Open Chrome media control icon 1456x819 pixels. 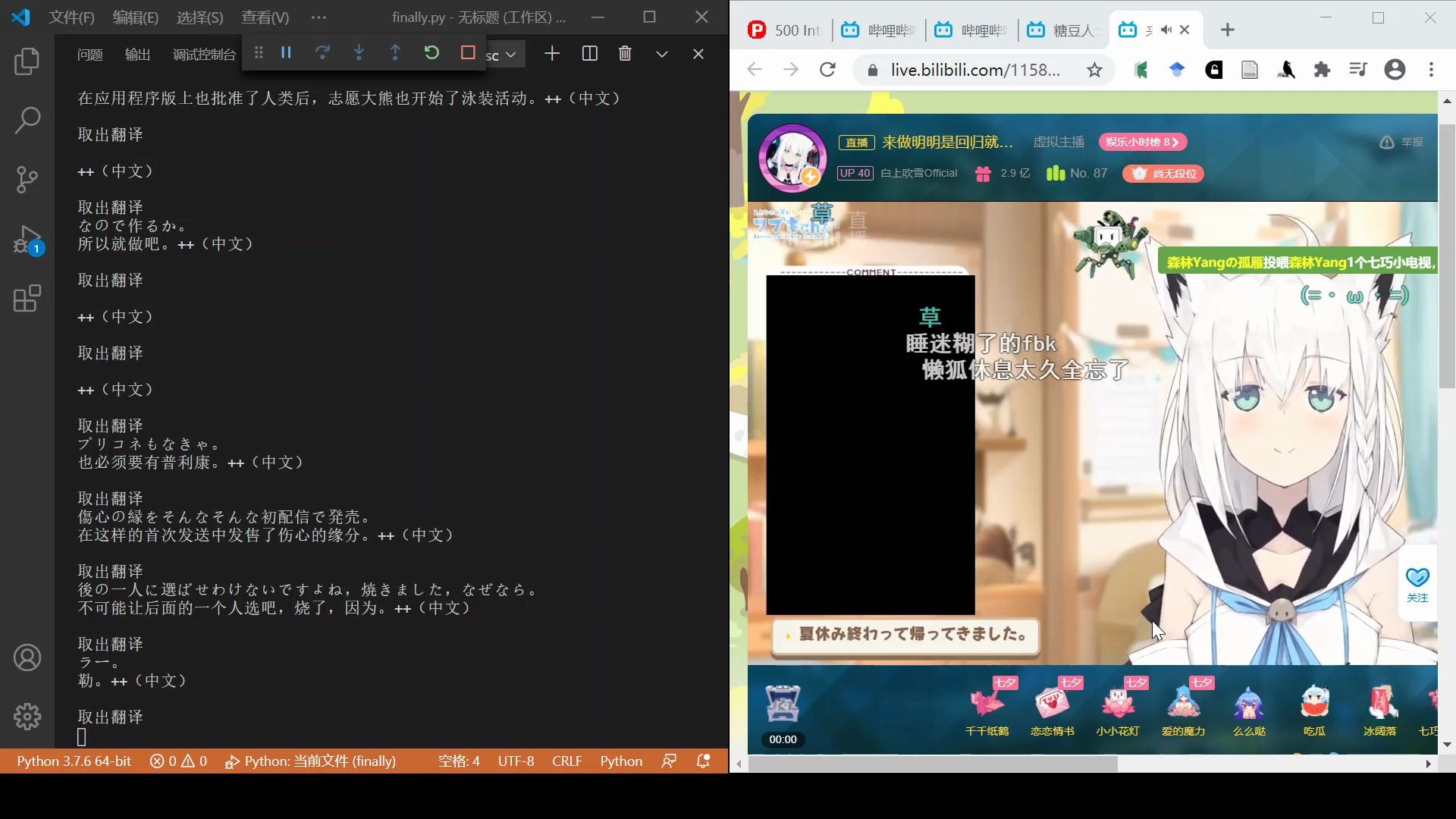pyautogui.click(x=1358, y=70)
